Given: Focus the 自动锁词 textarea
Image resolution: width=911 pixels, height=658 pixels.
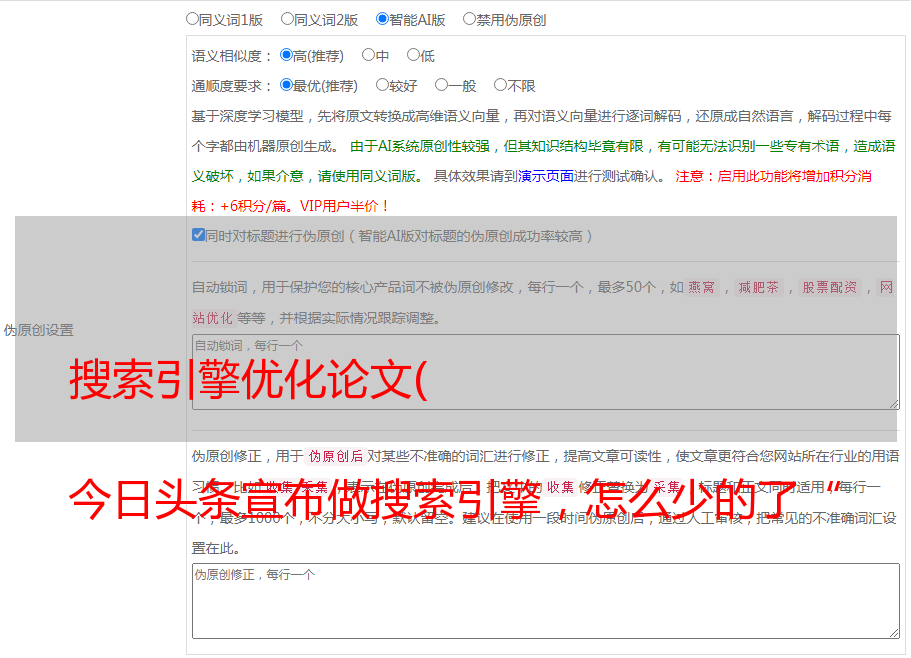Looking at the screenshot, I should (546, 372).
